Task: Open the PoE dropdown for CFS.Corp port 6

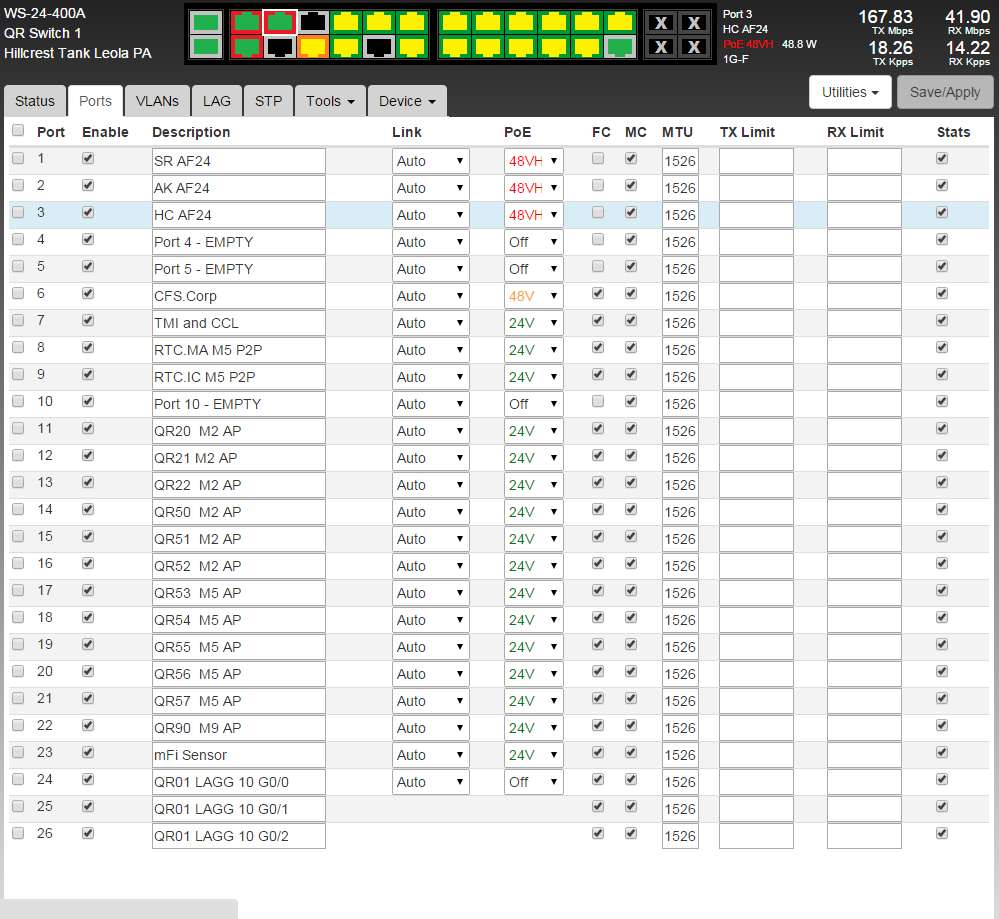Action: click(x=533, y=296)
